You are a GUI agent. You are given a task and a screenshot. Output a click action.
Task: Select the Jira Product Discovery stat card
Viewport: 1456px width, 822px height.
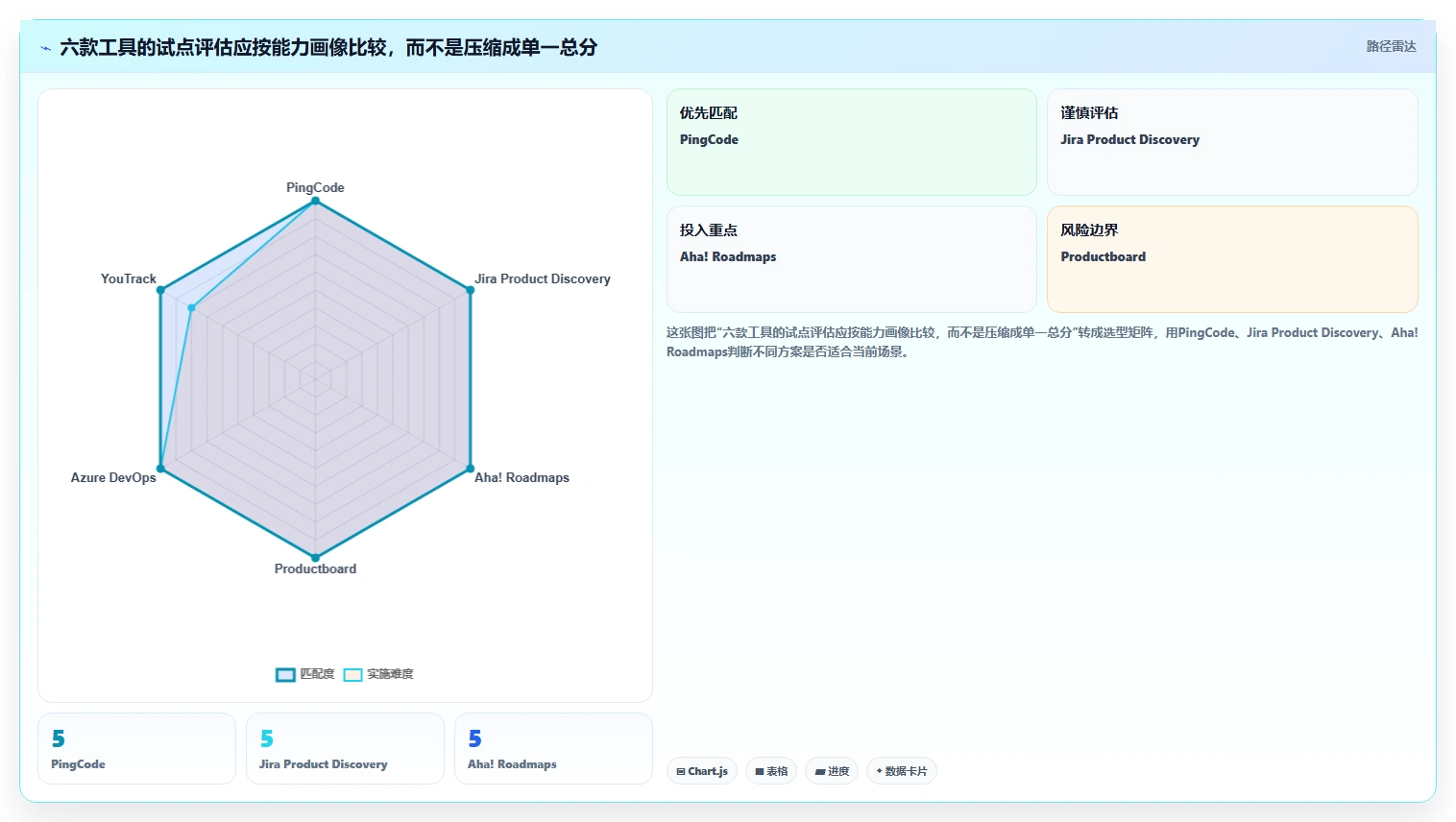pos(345,749)
